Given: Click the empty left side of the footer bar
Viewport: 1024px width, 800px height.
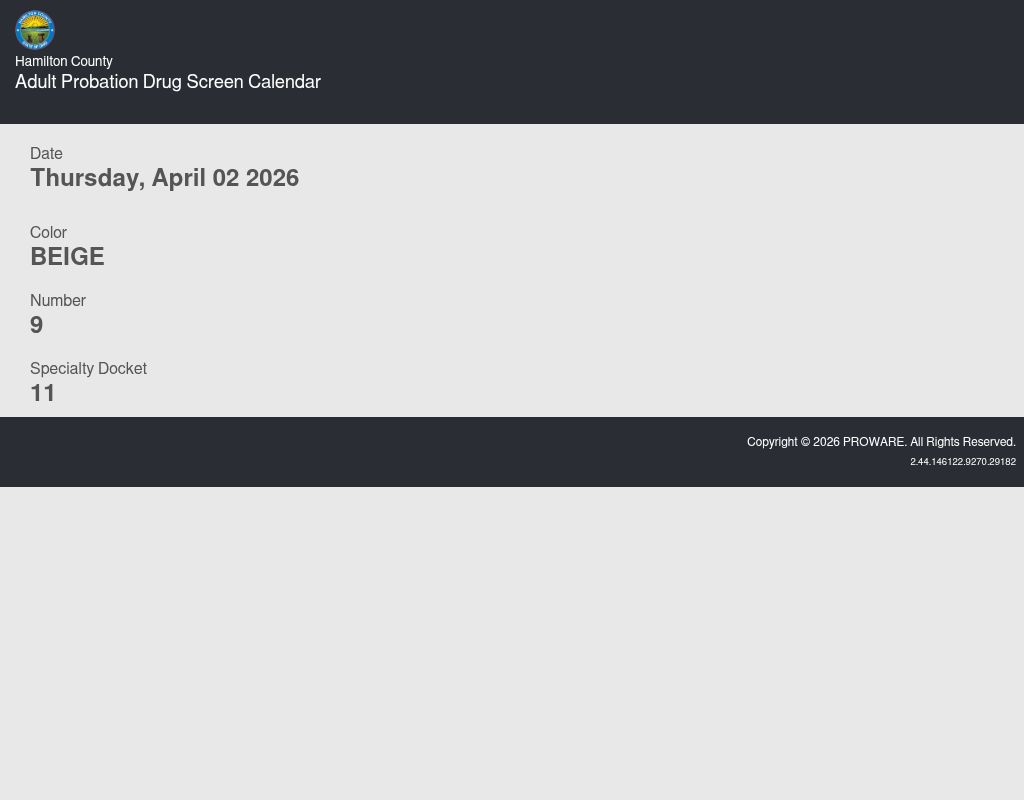Looking at the screenshot, I should coord(300,452).
